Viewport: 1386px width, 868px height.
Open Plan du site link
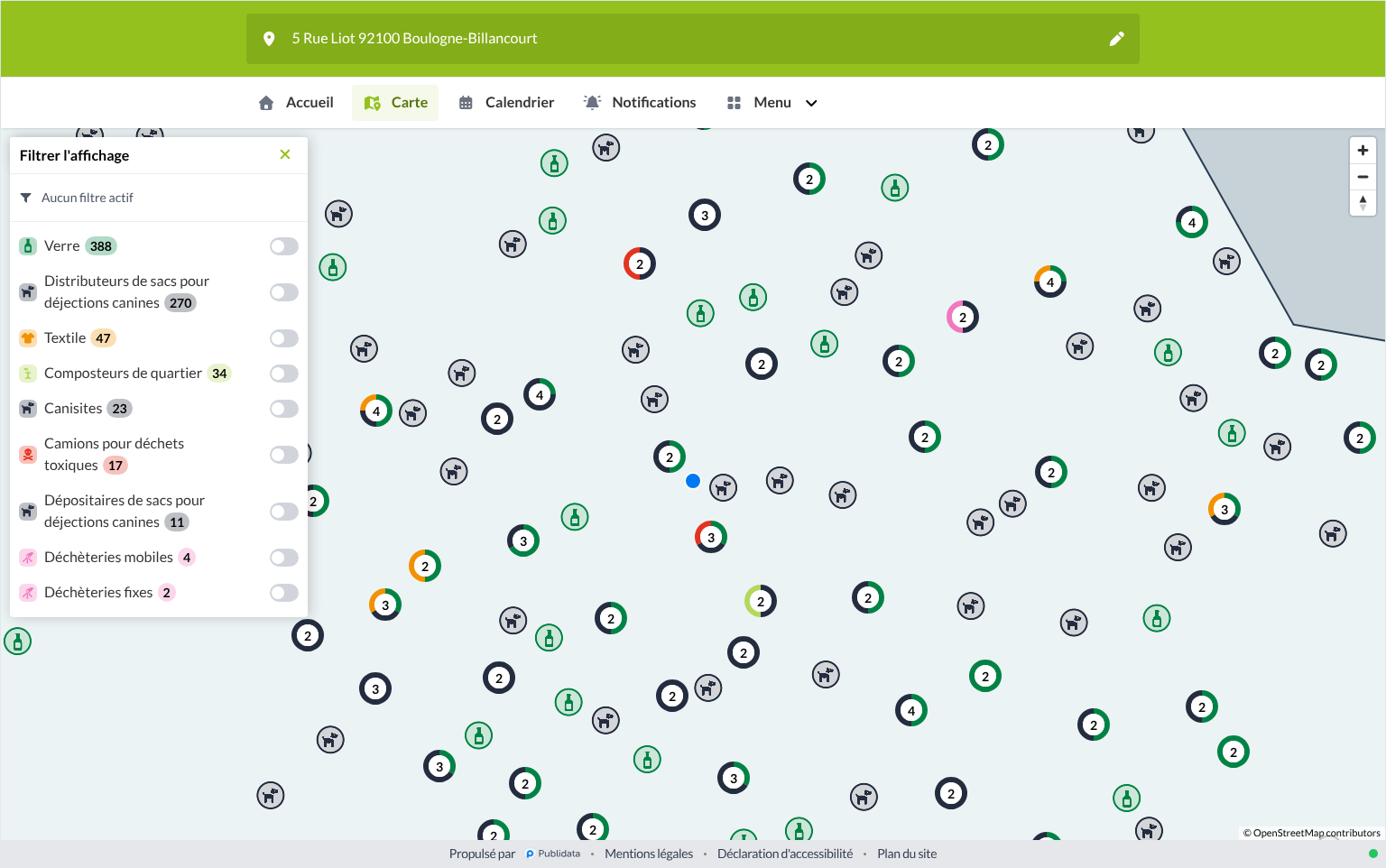click(x=907, y=854)
